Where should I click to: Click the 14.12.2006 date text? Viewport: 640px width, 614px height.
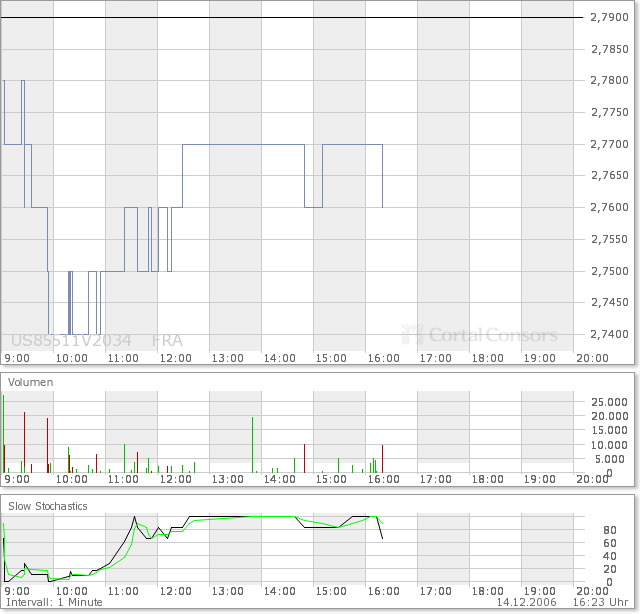pyautogui.click(x=527, y=602)
